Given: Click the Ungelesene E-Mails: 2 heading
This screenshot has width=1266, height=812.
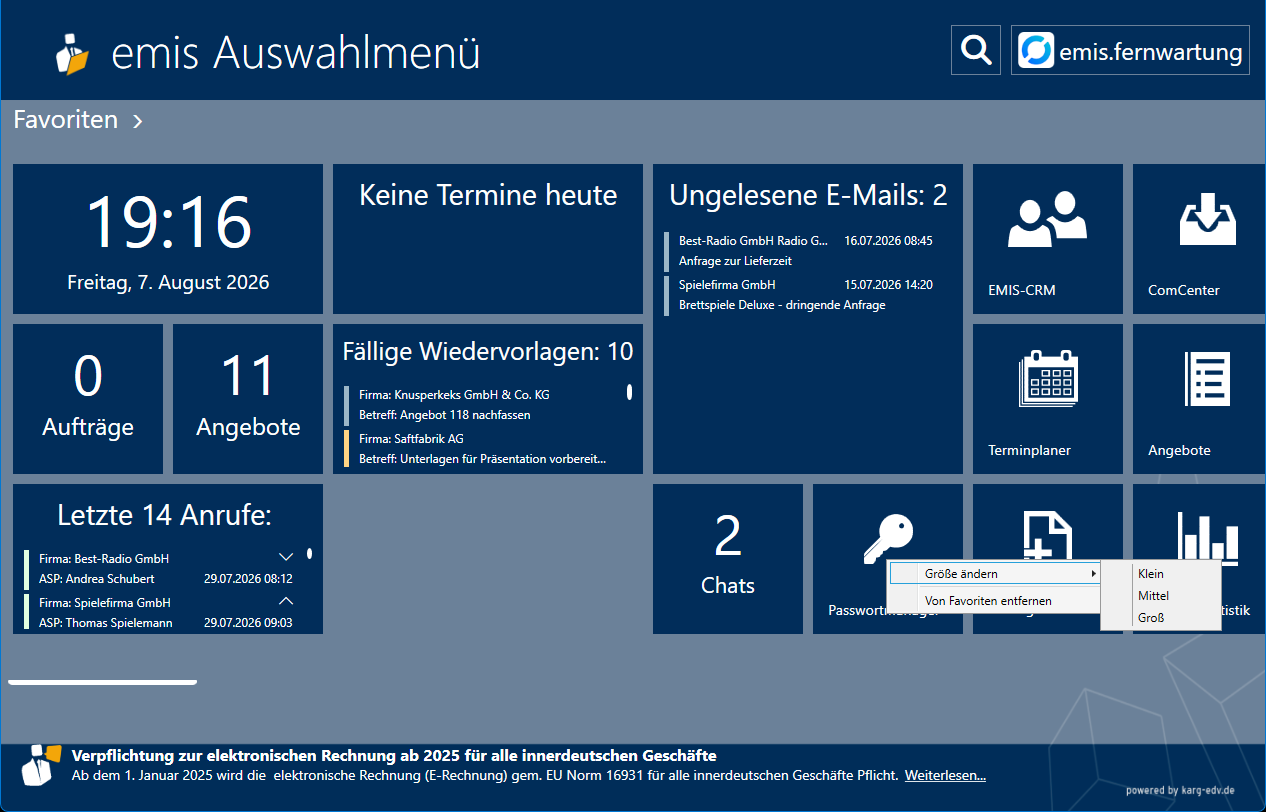Looking at the screenshot, I should coord(808,195).
